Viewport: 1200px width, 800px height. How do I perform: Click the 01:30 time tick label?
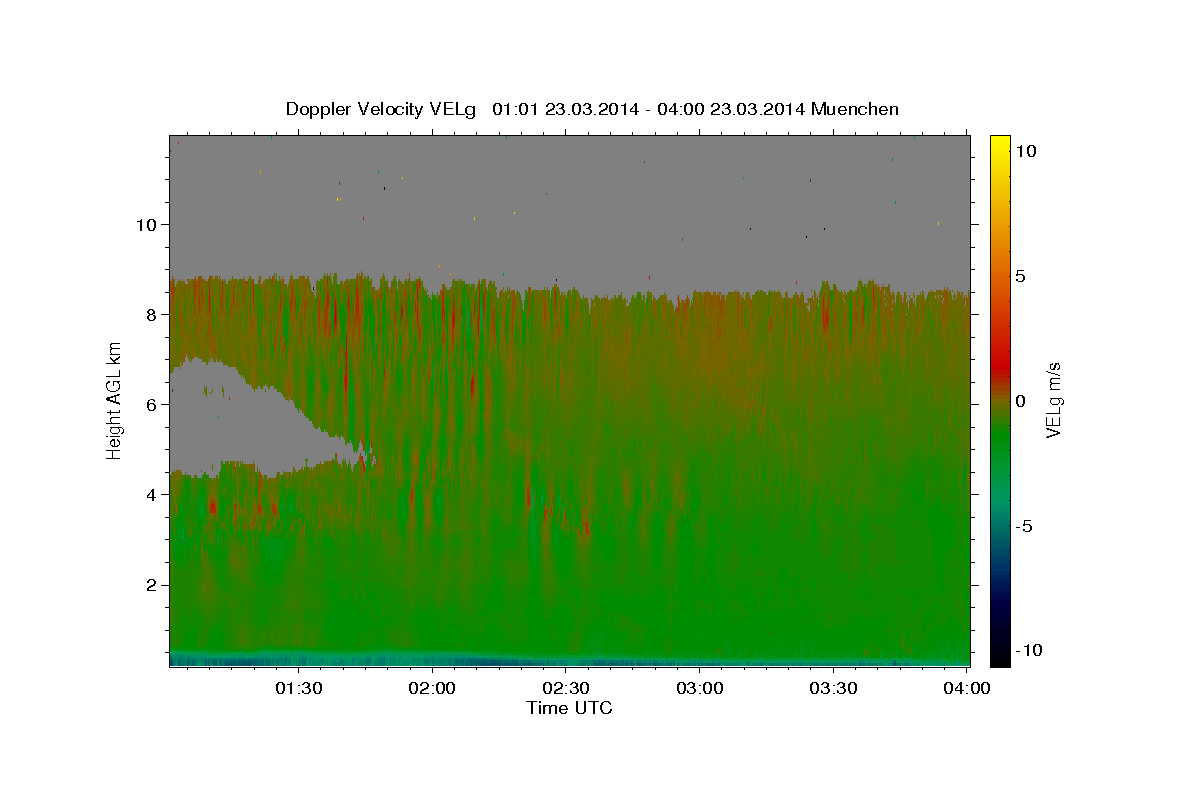(298, 688)
